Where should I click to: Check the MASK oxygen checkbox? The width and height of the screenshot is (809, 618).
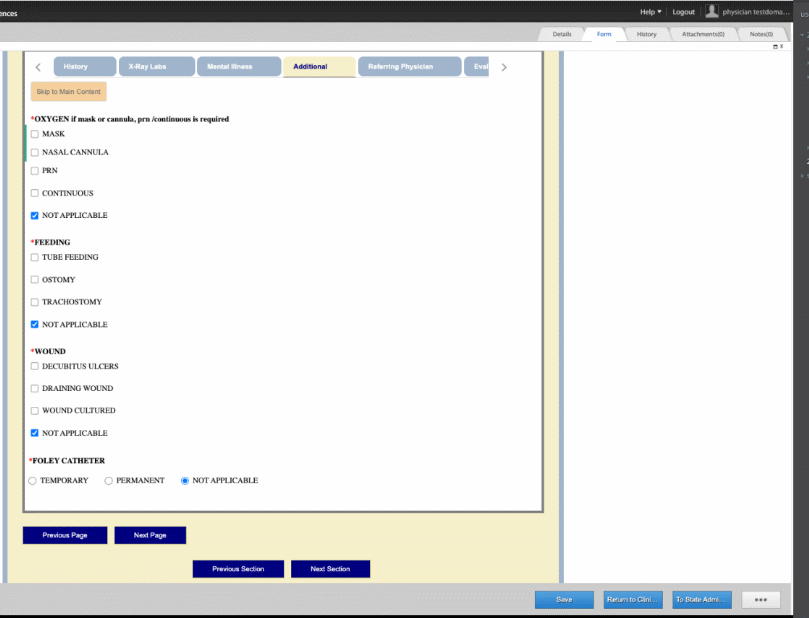[x=35, y=134]
